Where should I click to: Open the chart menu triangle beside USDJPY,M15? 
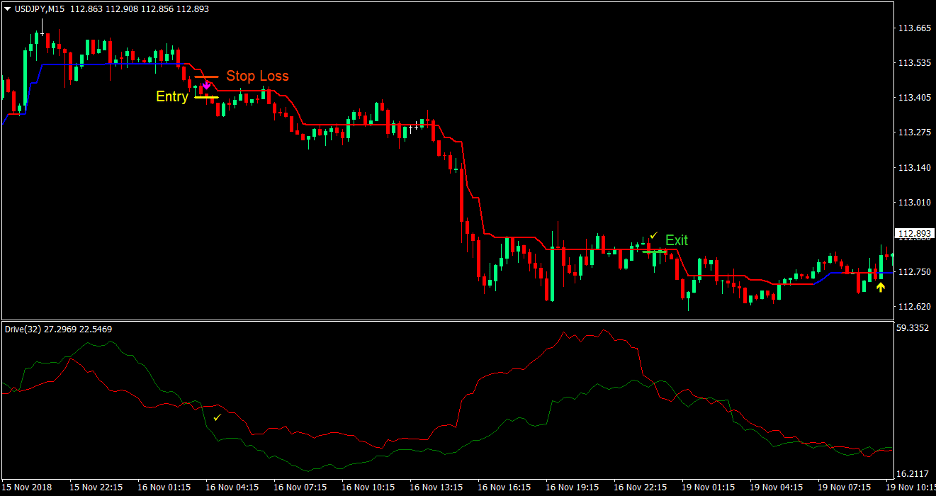(x=7, y=9)
